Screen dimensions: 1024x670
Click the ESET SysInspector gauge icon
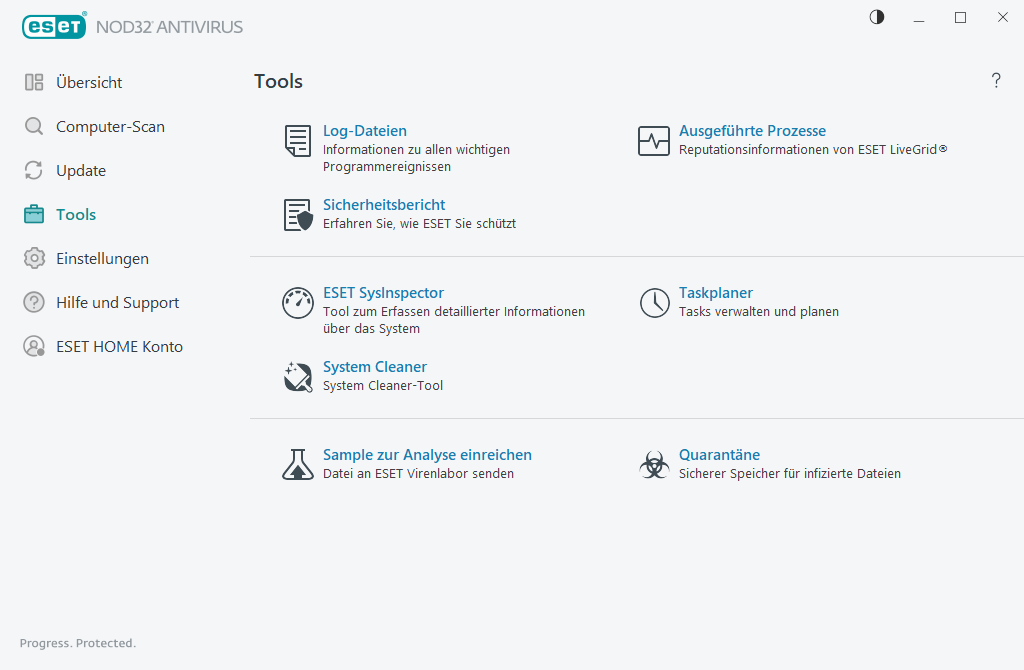(297, 303)
